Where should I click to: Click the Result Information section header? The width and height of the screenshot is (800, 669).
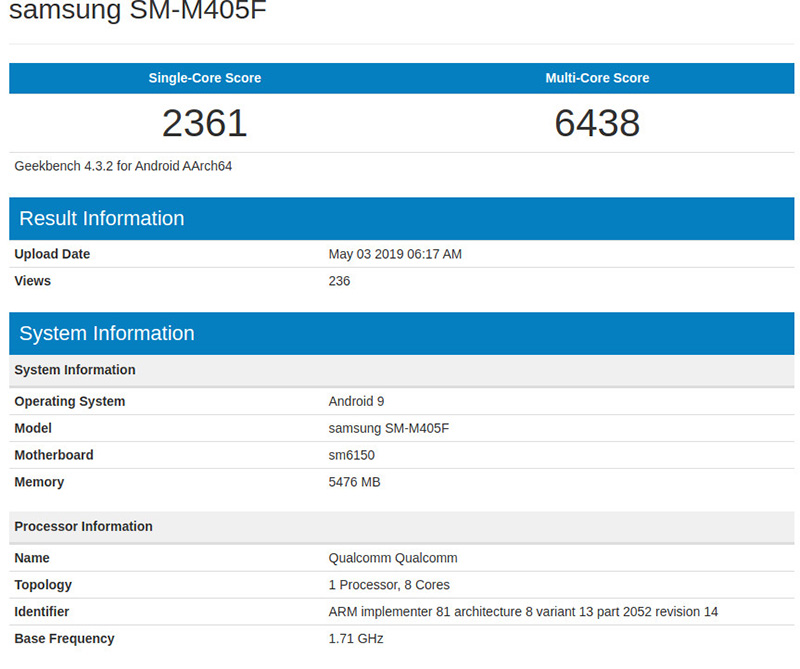click(102, 218)
